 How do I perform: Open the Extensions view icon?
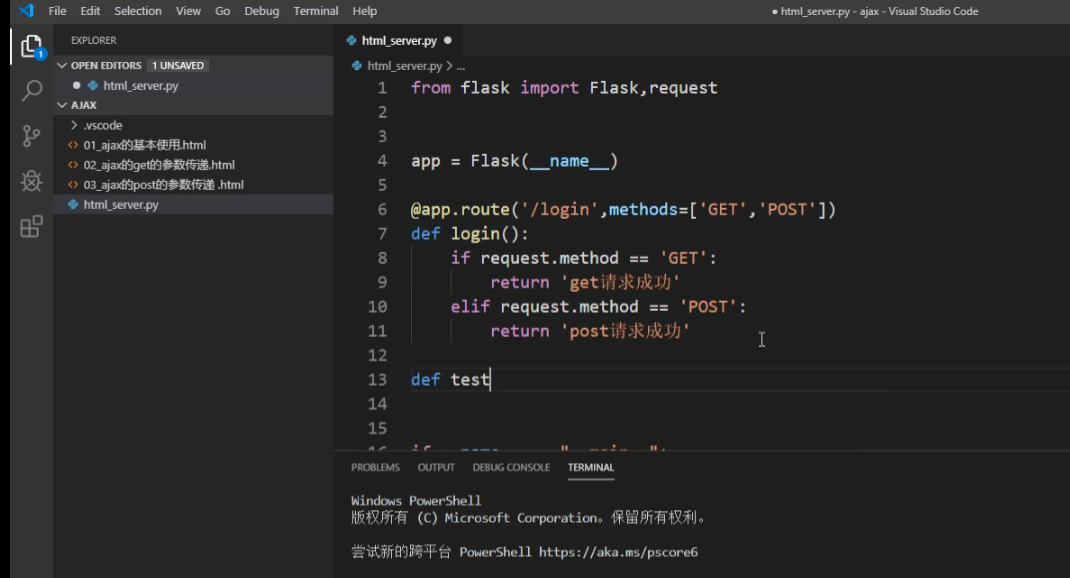tap(31, 227)
